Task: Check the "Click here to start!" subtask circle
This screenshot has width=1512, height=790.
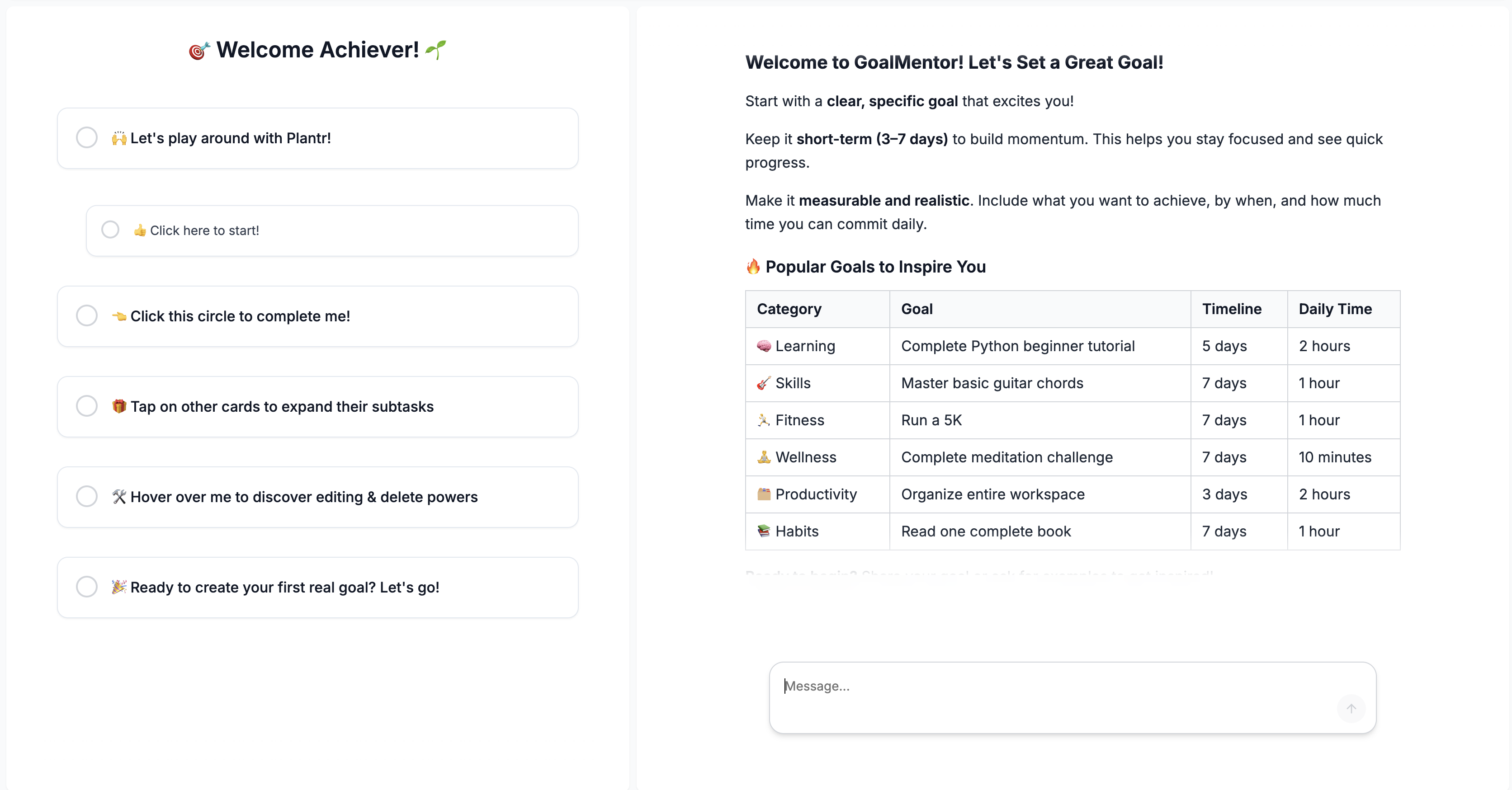Action: [110, 230]
